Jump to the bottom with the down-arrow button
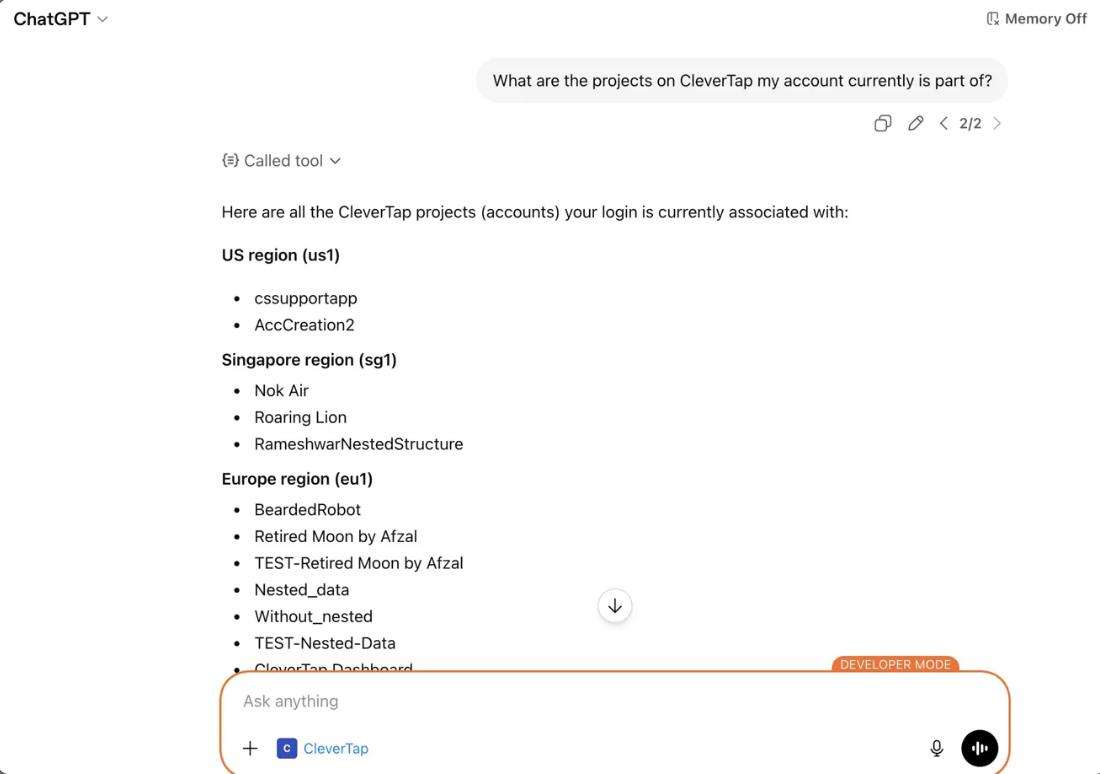Viewport: 1100px width, 774px height. click(615, 606)
